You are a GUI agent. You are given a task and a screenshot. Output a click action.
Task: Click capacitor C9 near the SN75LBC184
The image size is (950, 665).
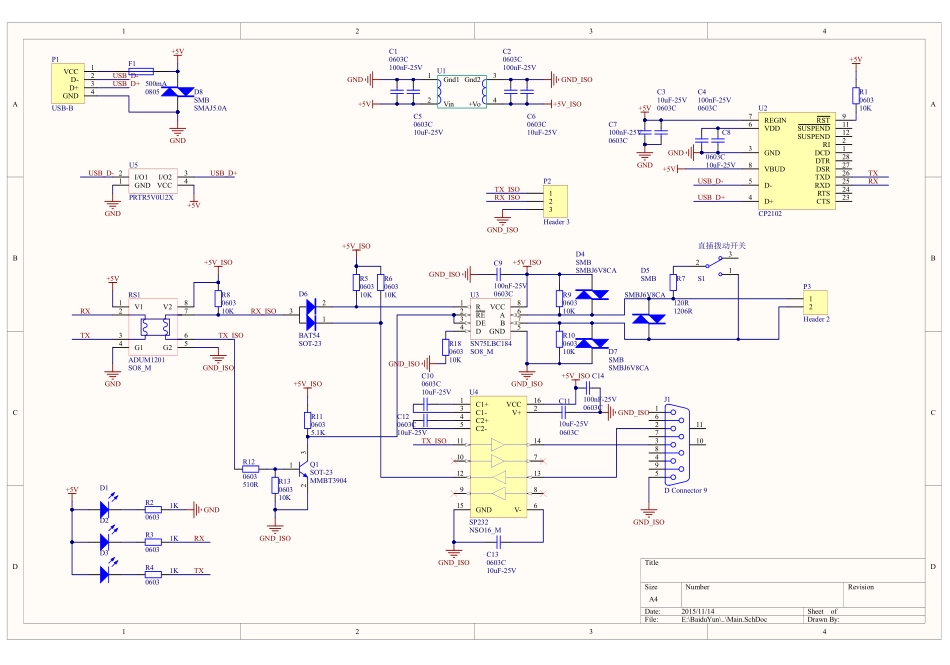[x=499, y=274]
